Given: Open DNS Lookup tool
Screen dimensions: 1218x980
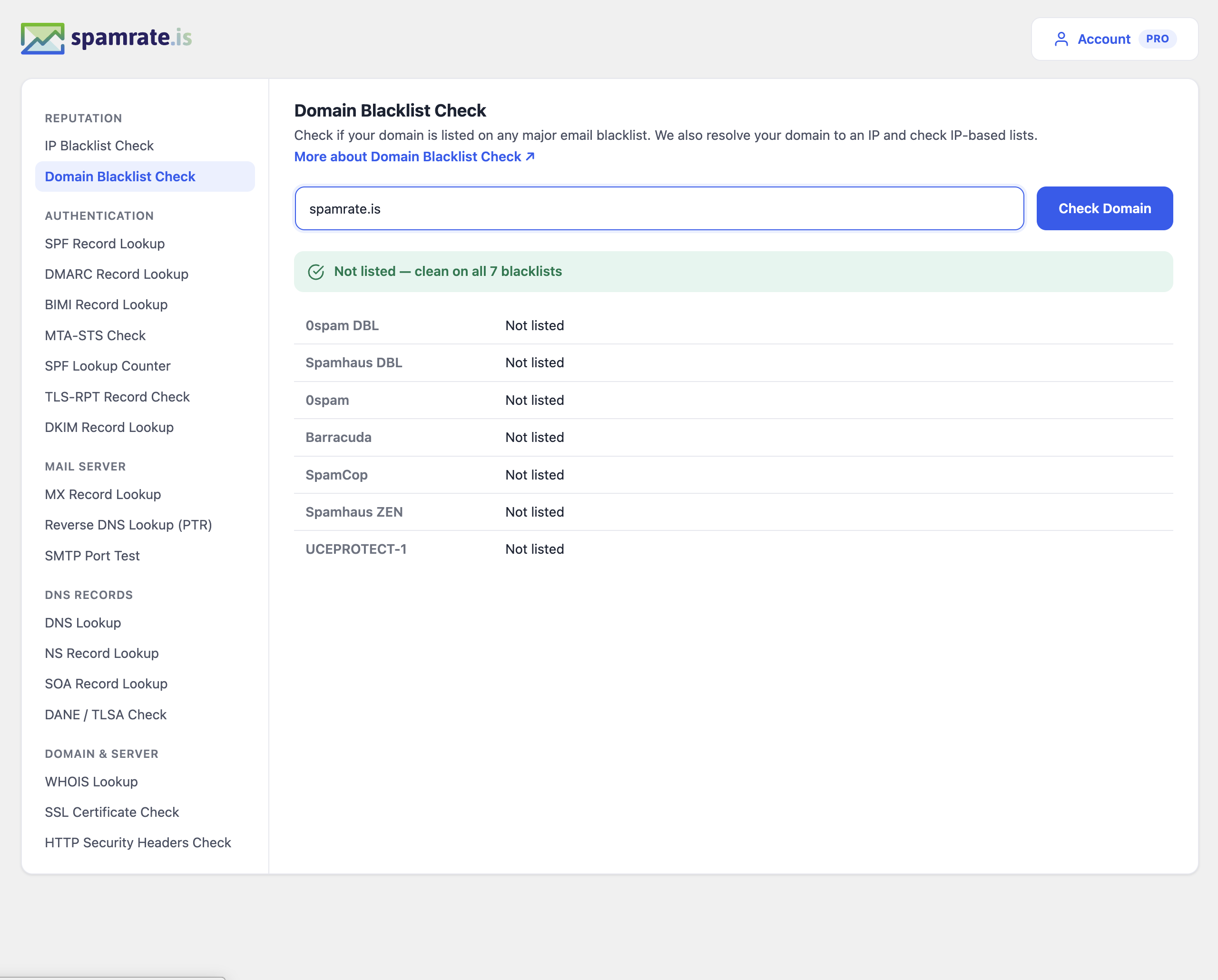Looking at the screenshot, I should pyautogui.click(x=82, y=622).
